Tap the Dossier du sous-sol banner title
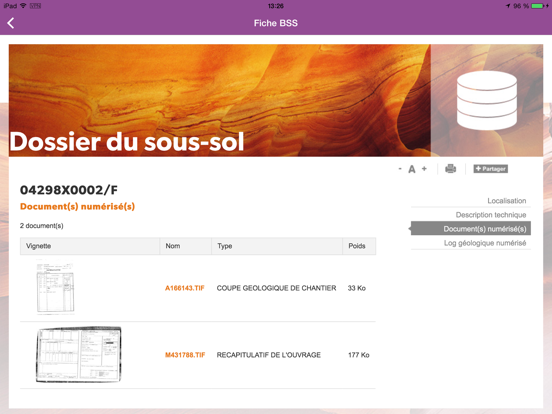The height and width of the screenshot is (414, 552). [127, 142]
